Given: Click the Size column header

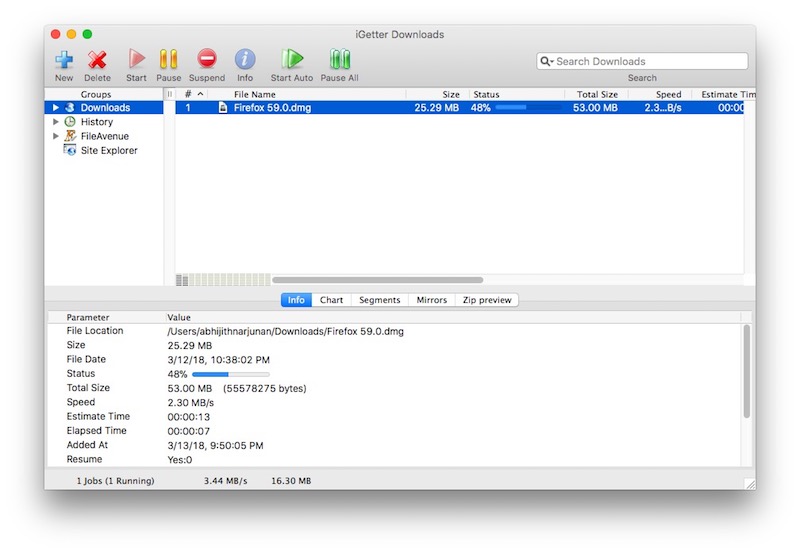Looking at the screenshot, I should (x=438, y=94).
